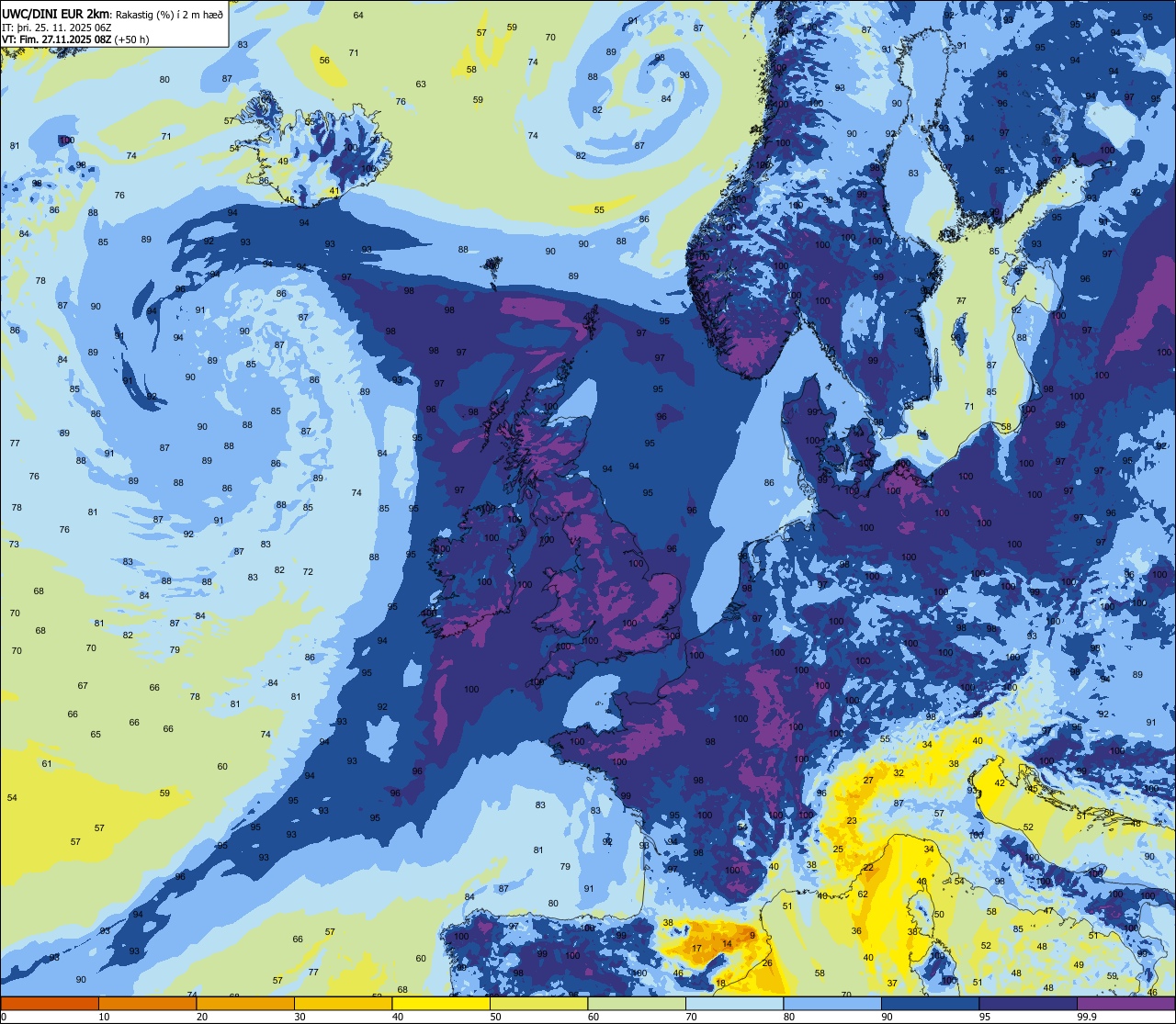Click the "VT: Fim. 27.11.2025 08Z (+50 h)" line
This screenshot has height=1024, width=1176.
point(76,39)
